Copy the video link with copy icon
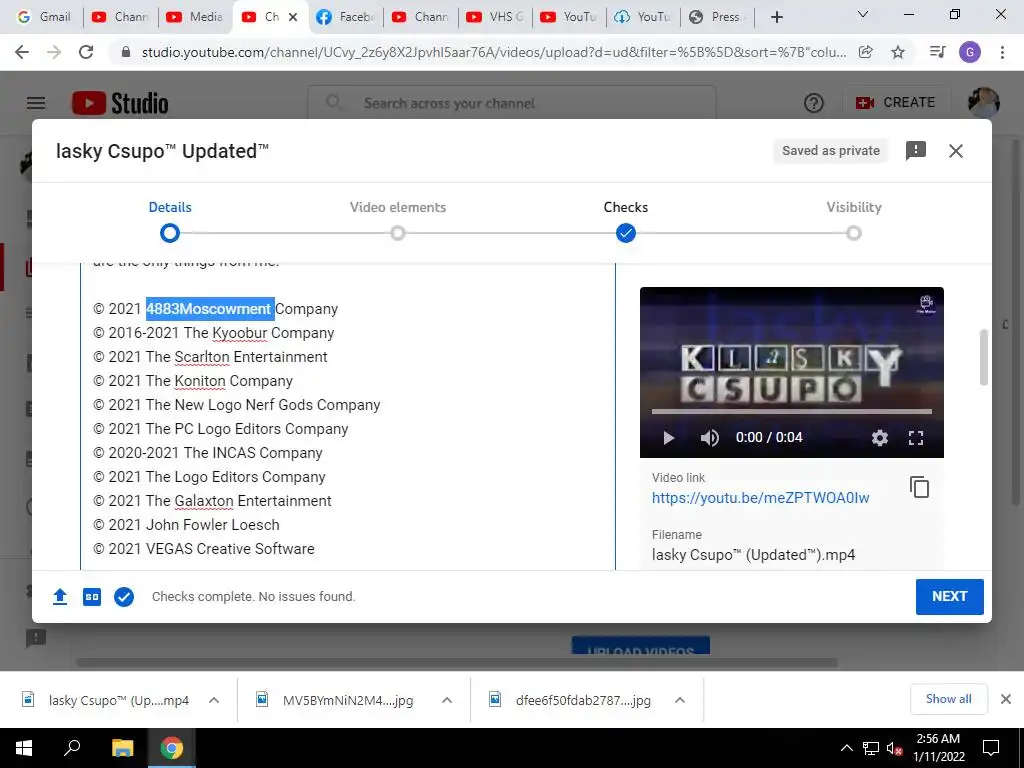The height and width of the screenshot is (768, 1024). tap(920, 487)
